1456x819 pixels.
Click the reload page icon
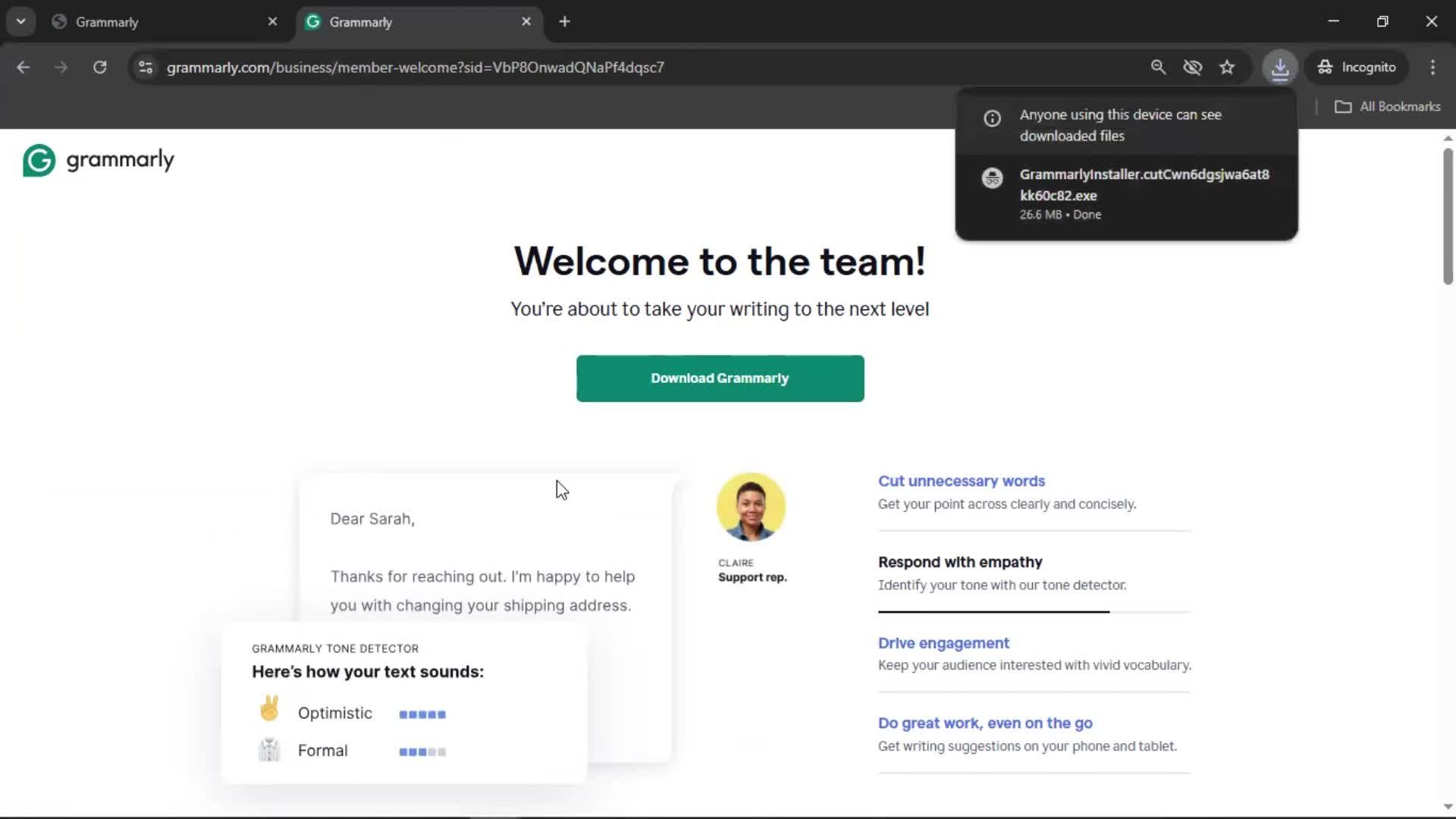tap(99, 67)
